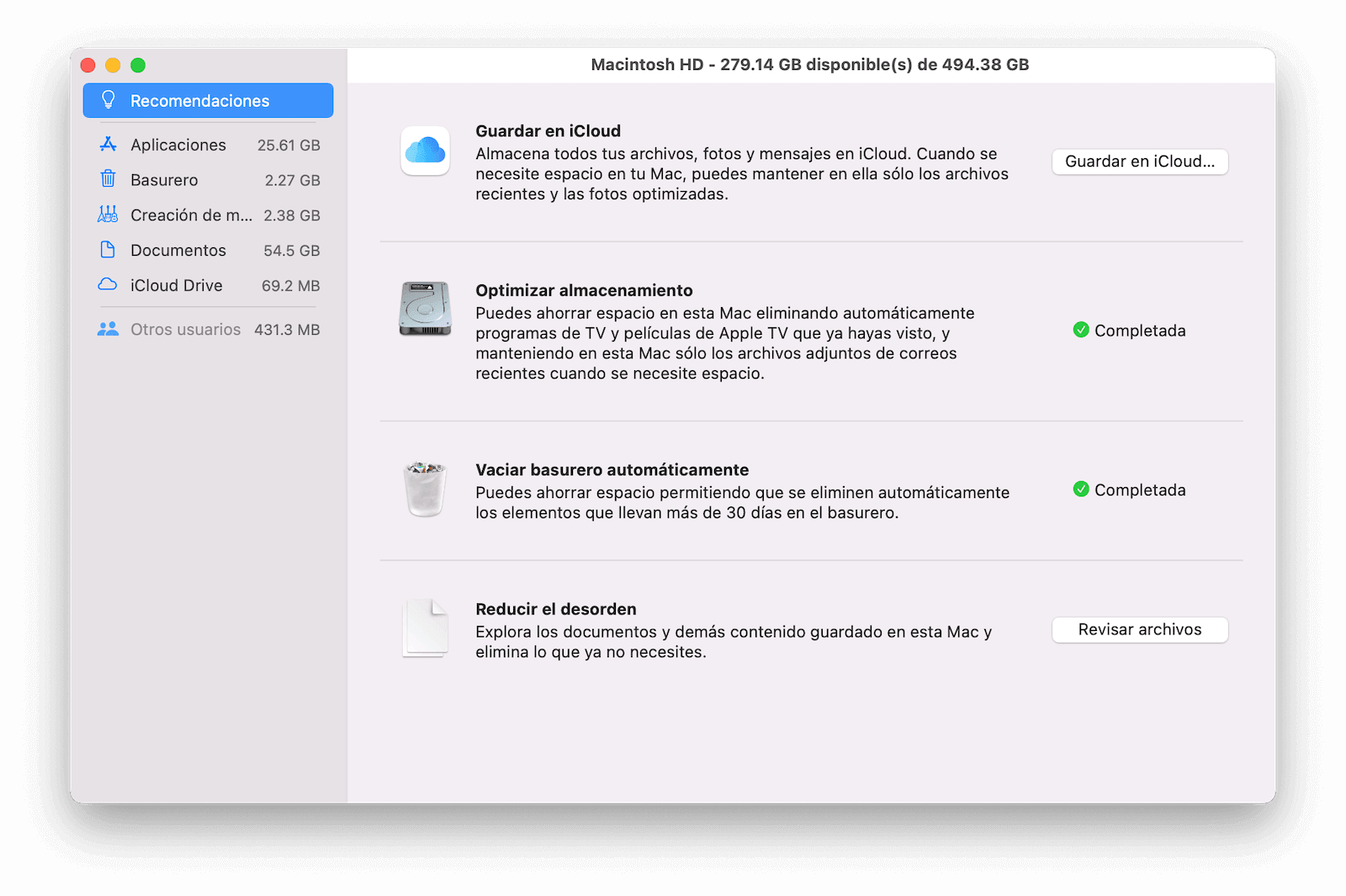
Task: Click the full trash bin icon
Action: click(x=425, y=489)
